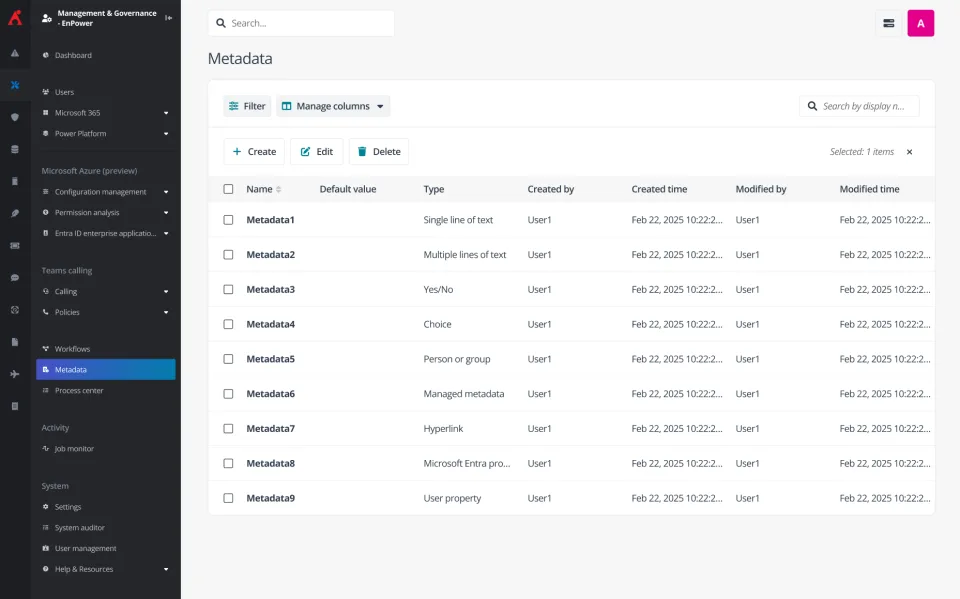This screenshot has height=599, width=960.
Task: Go to Workflows in the sidebar
Action: (x=72, y=349)
